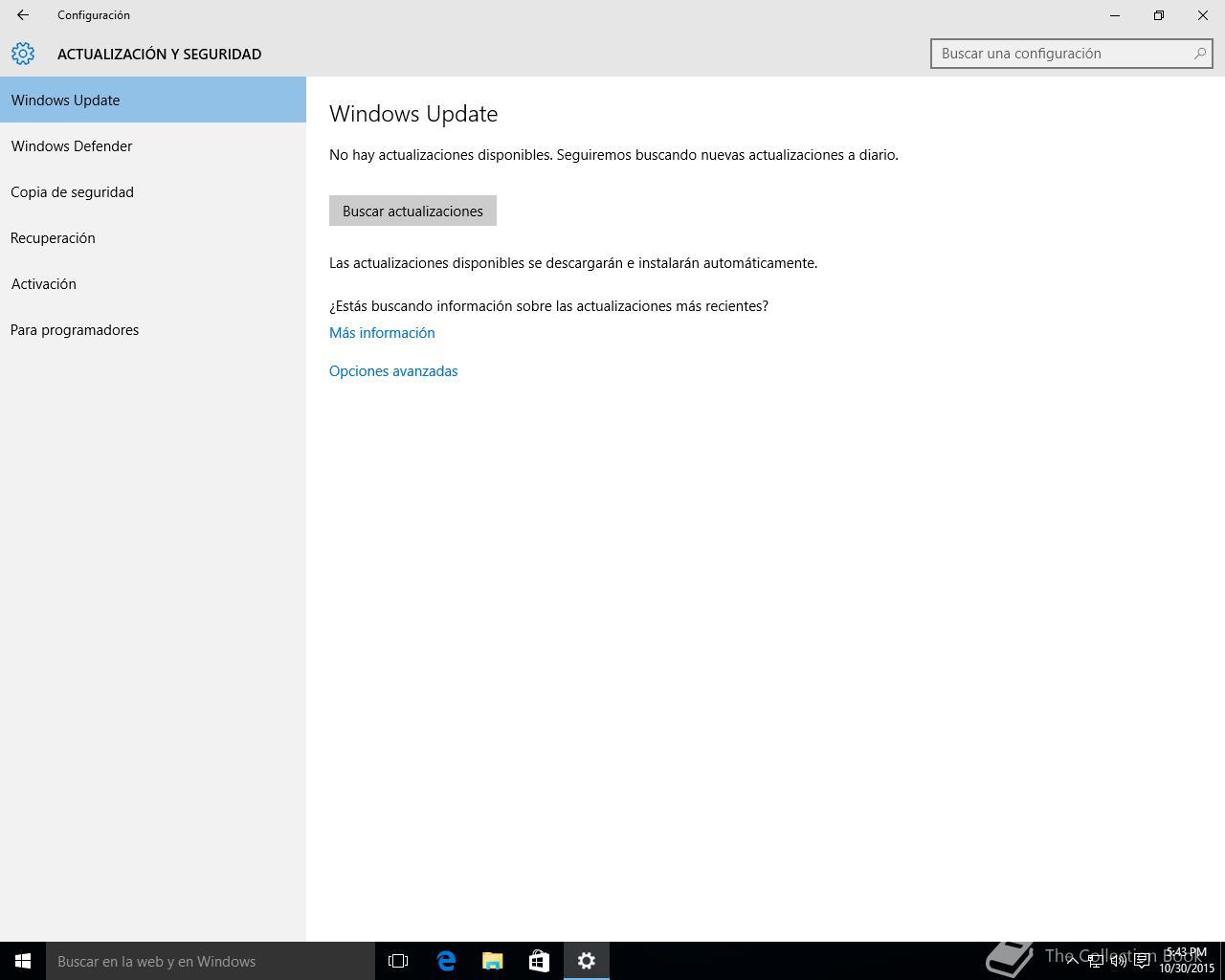1225x980 pixels.
Task: Open the taskbar clock showing 5:43 PM
Action: 1187,961
